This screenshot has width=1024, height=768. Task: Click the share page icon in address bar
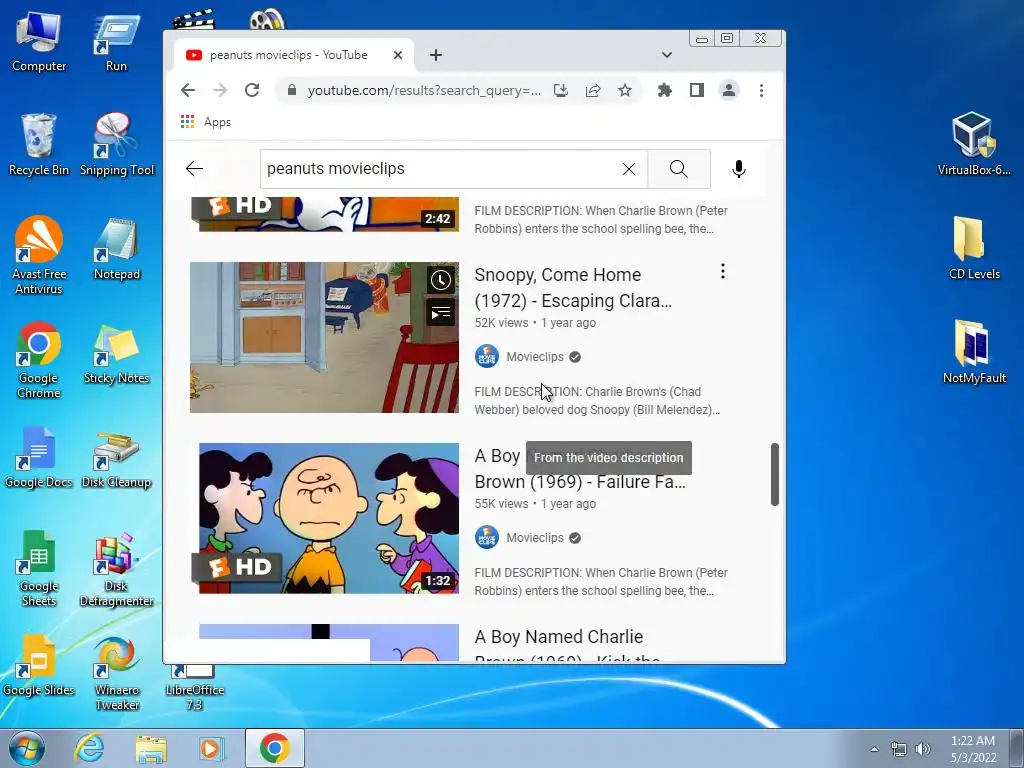click(592, 90)
